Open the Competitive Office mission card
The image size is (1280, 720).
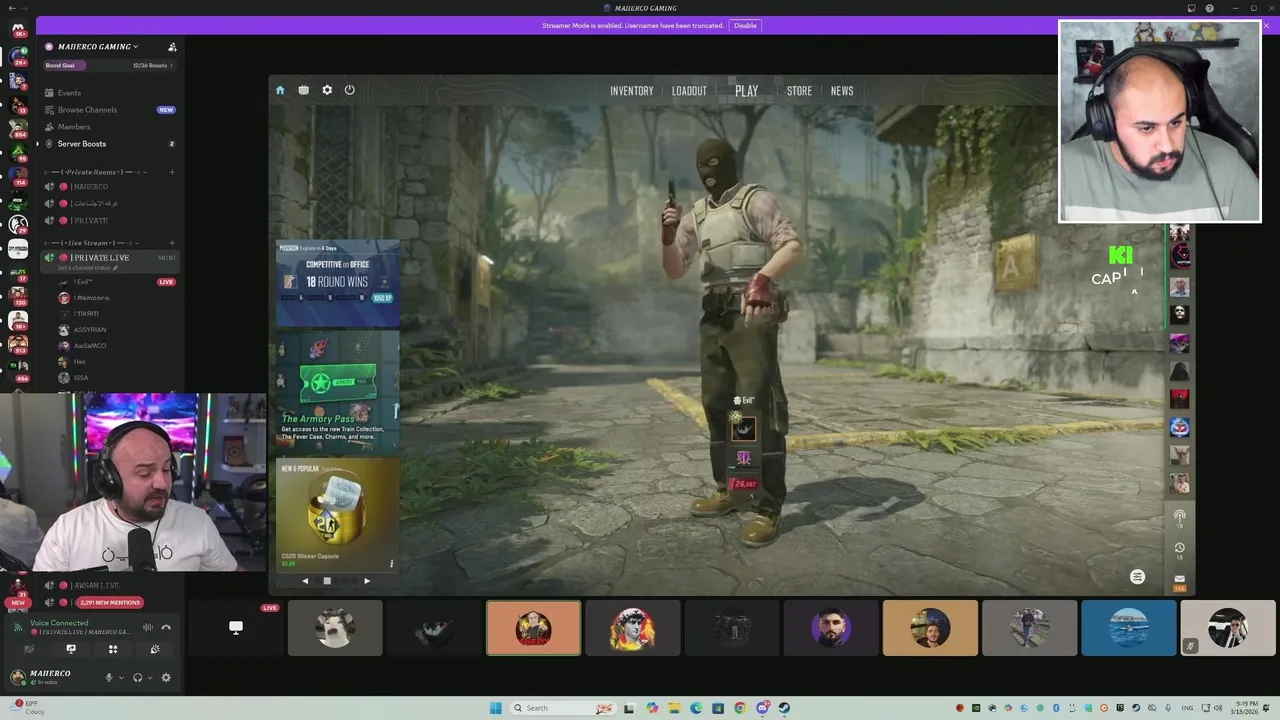click(338, 283)
